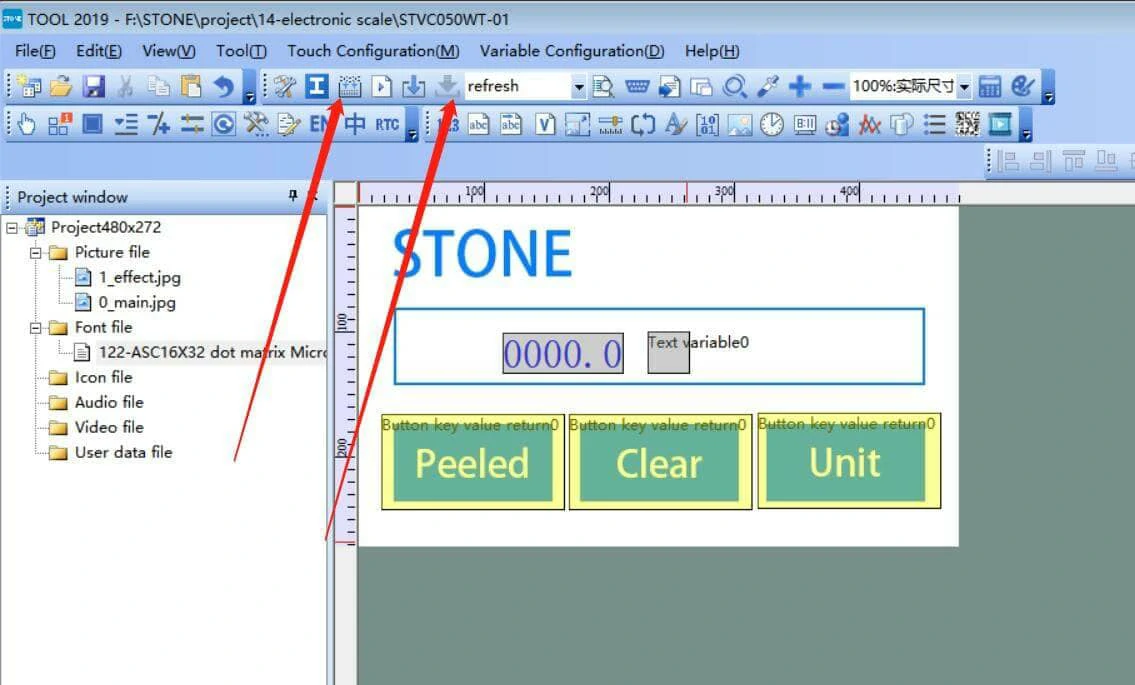Viewport: 1135px width, 685px height.
Task: Add a clock with the clock icon
Action: (x=772, y=125)
